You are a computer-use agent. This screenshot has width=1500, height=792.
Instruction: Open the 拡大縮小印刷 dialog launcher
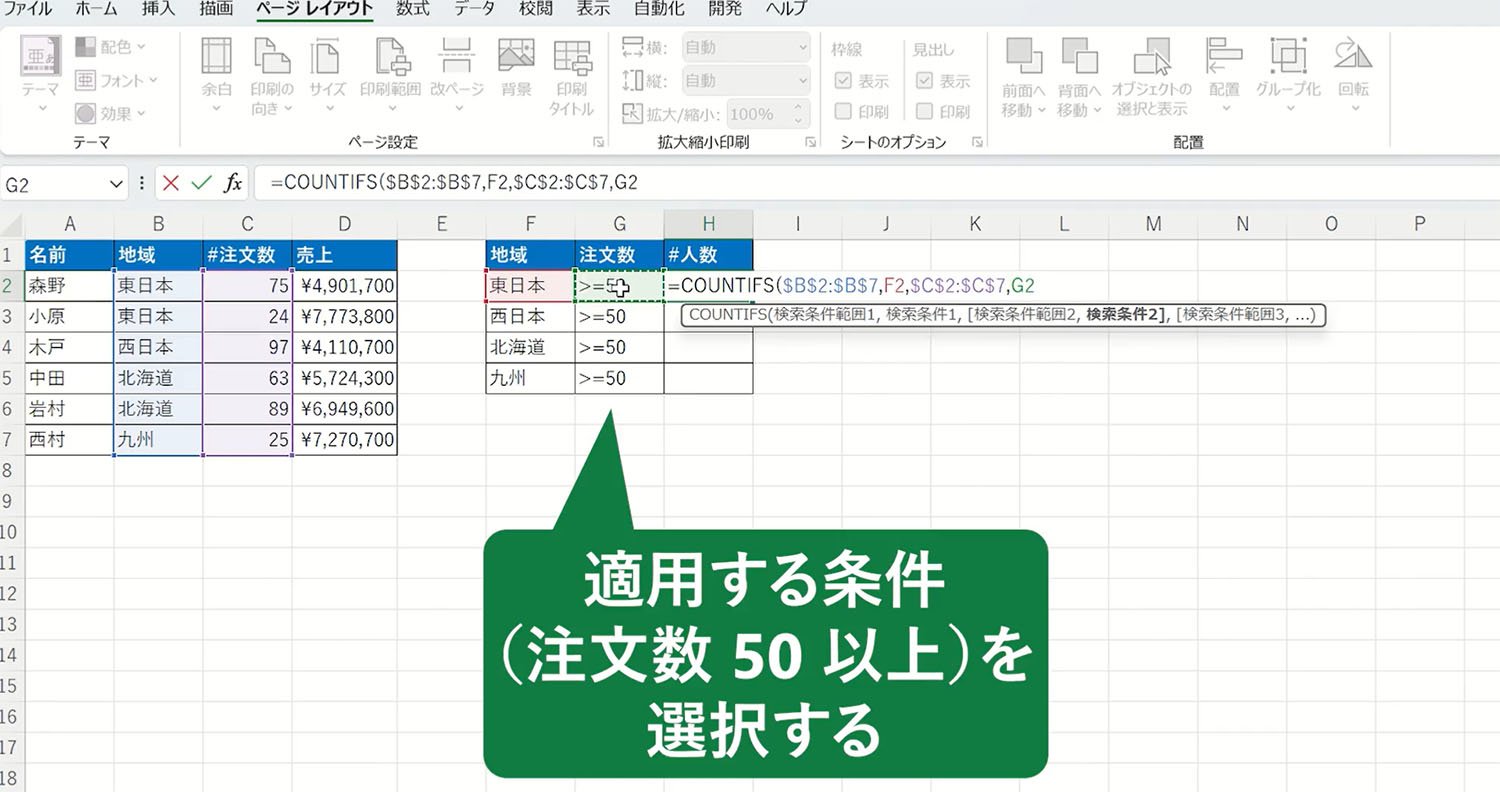(811, 143)
